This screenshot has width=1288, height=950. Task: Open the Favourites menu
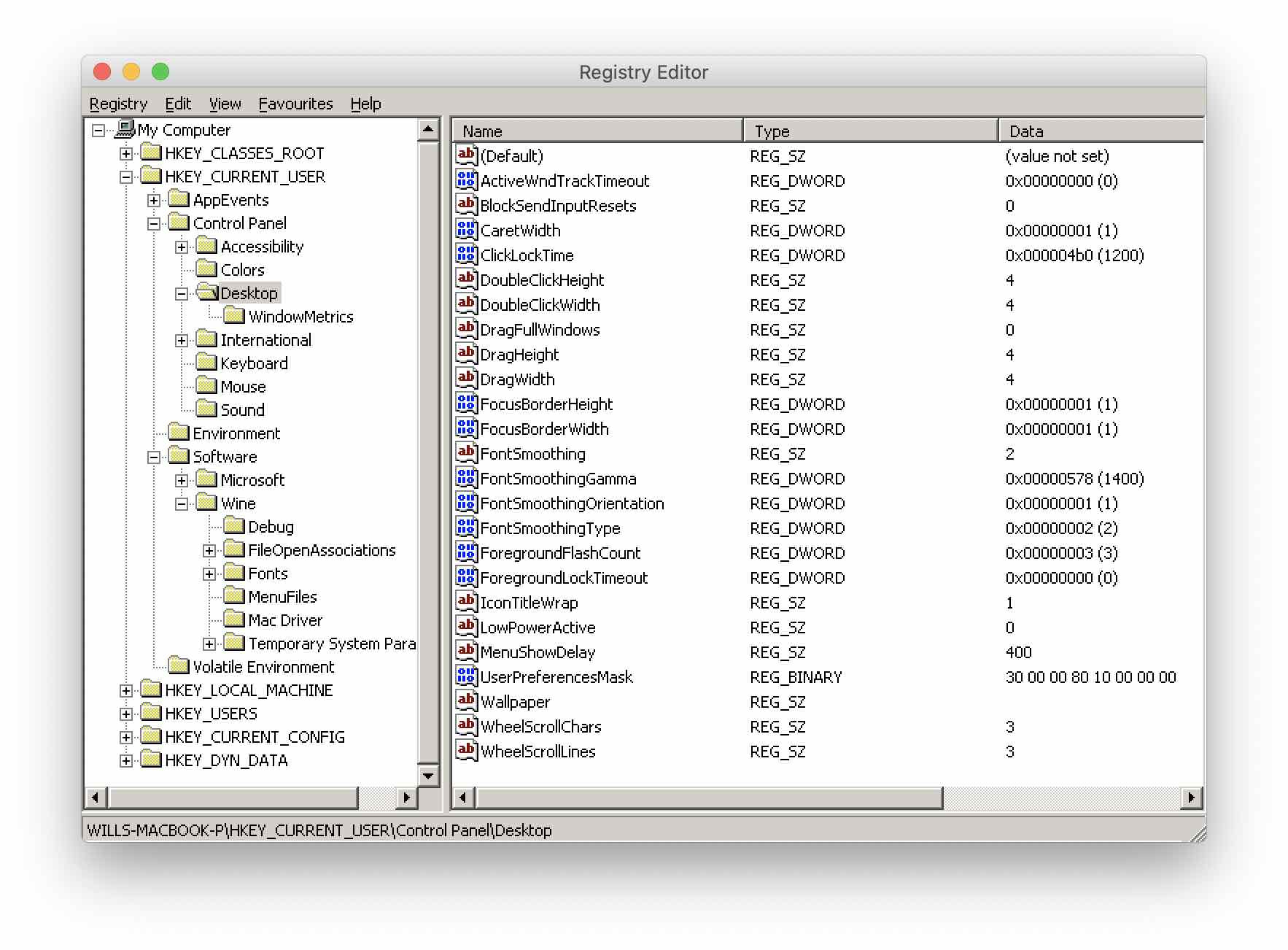[295, 104]
